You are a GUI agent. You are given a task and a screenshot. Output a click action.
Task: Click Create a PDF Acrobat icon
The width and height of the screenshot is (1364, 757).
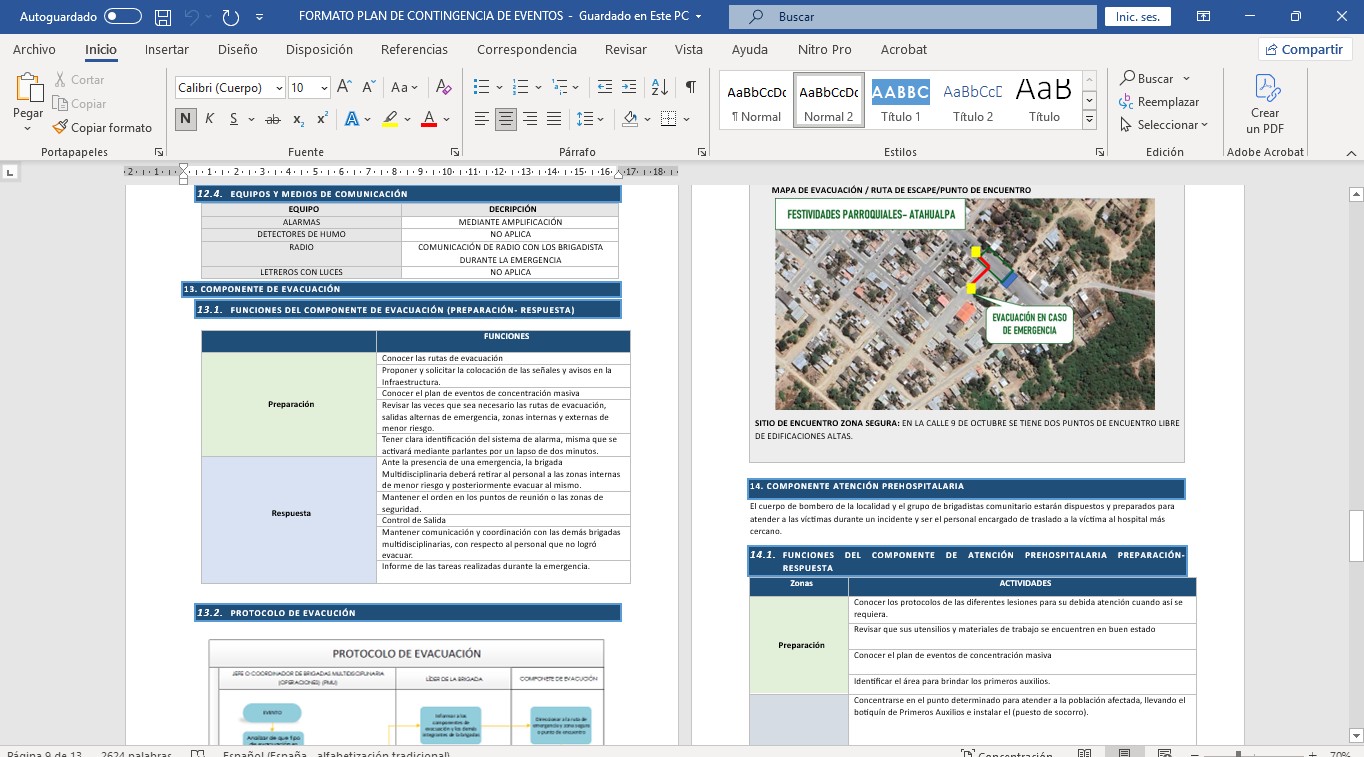point(1265,103)
